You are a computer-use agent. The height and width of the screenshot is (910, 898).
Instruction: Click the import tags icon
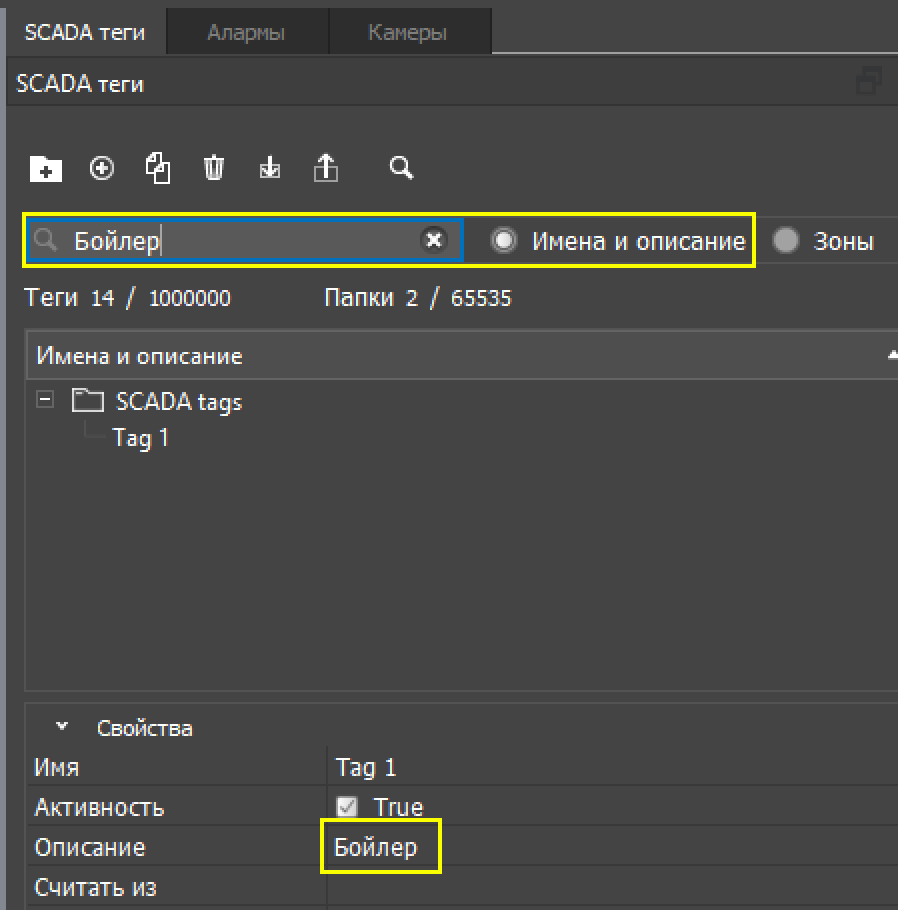[269, 168]
